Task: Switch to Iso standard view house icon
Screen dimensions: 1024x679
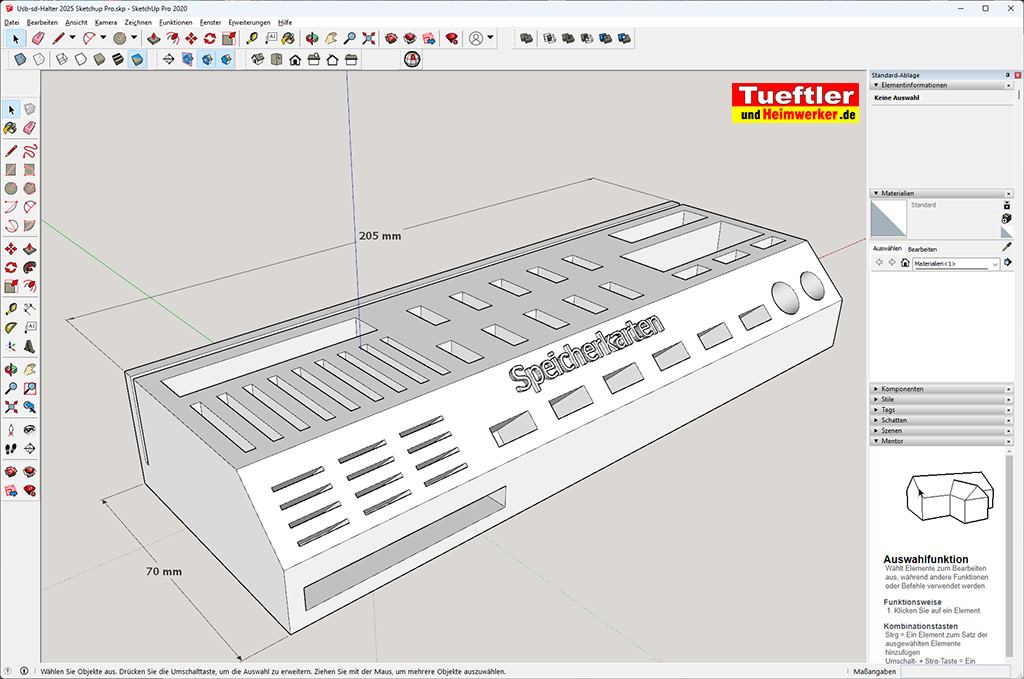Action: coord(257,59)
